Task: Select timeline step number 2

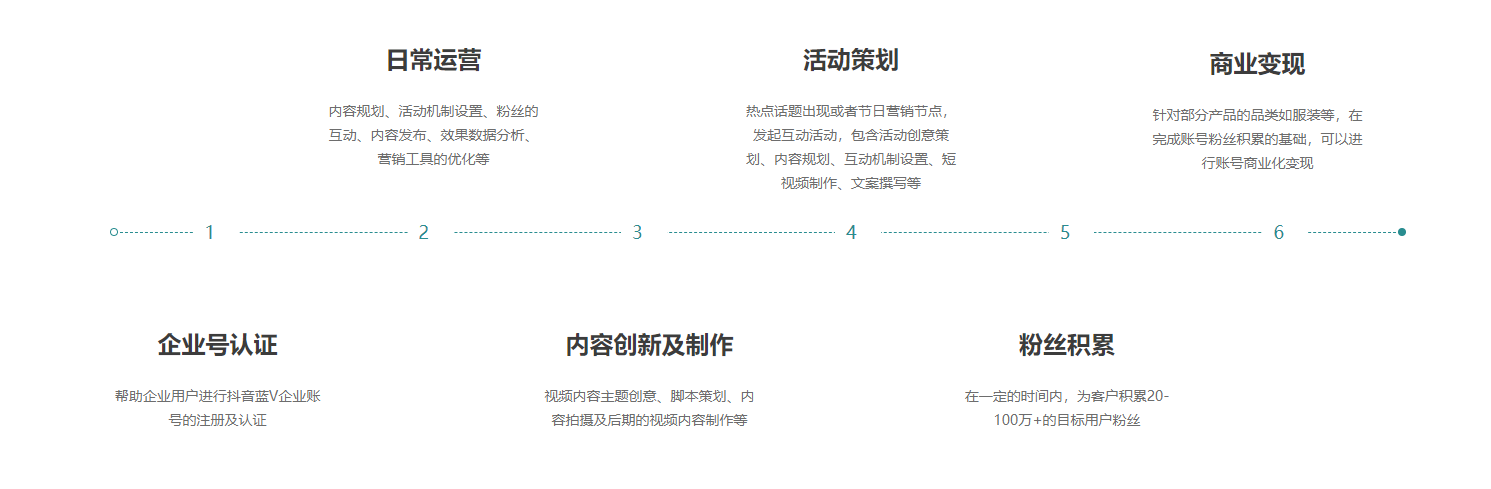Action: [423, 233]
